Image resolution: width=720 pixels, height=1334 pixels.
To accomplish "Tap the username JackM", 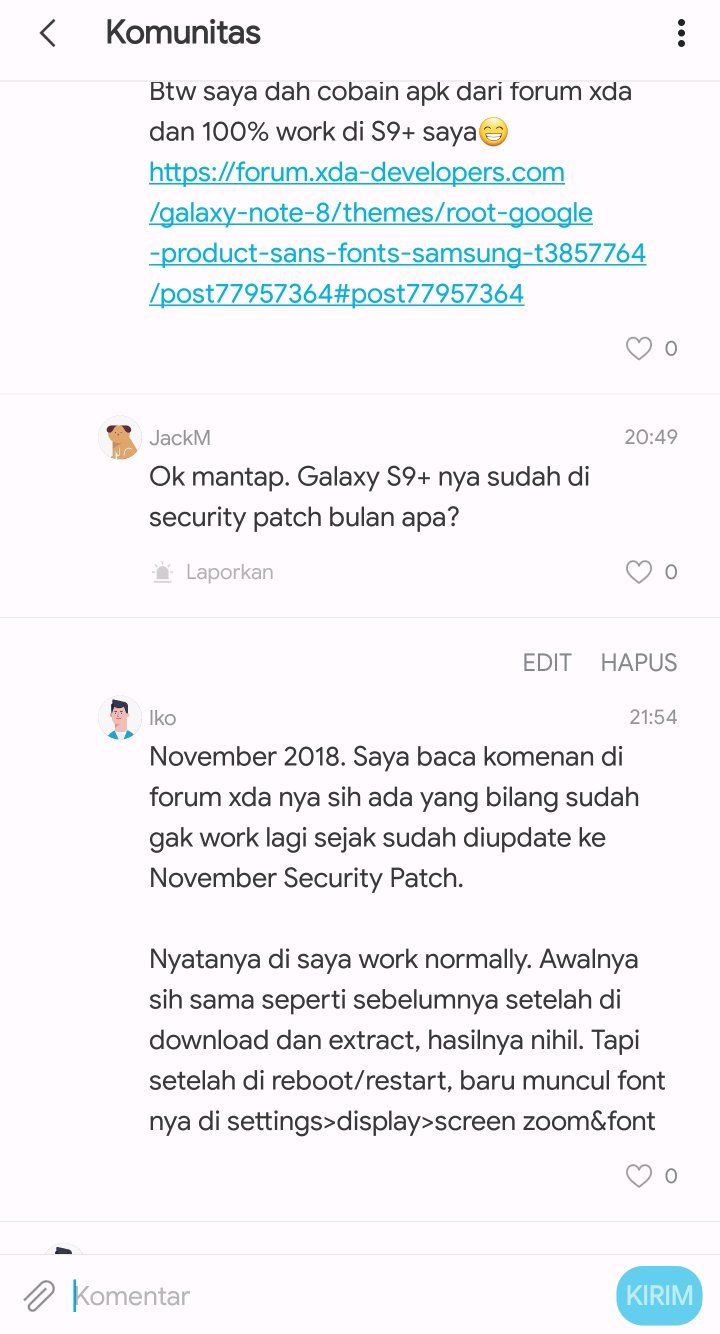I will (x=180, y=437).
